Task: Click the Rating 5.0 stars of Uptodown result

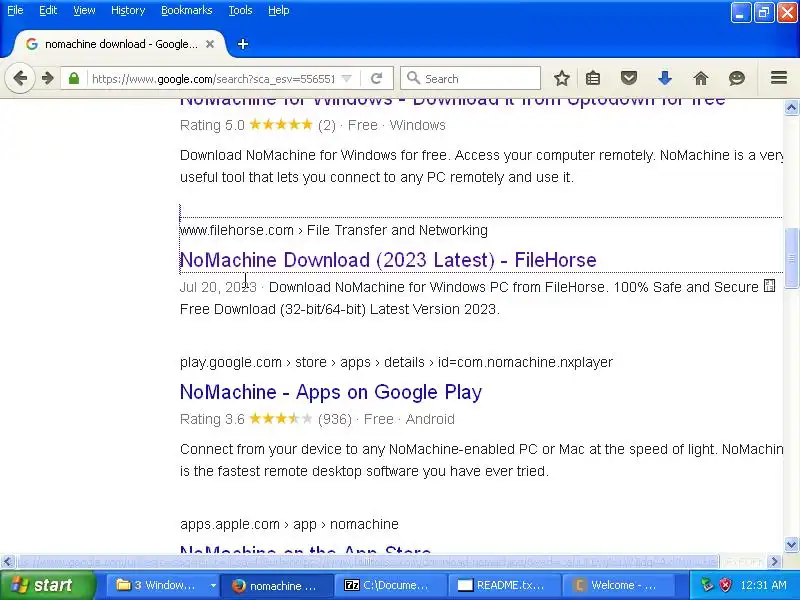Action: pos(281,125)
